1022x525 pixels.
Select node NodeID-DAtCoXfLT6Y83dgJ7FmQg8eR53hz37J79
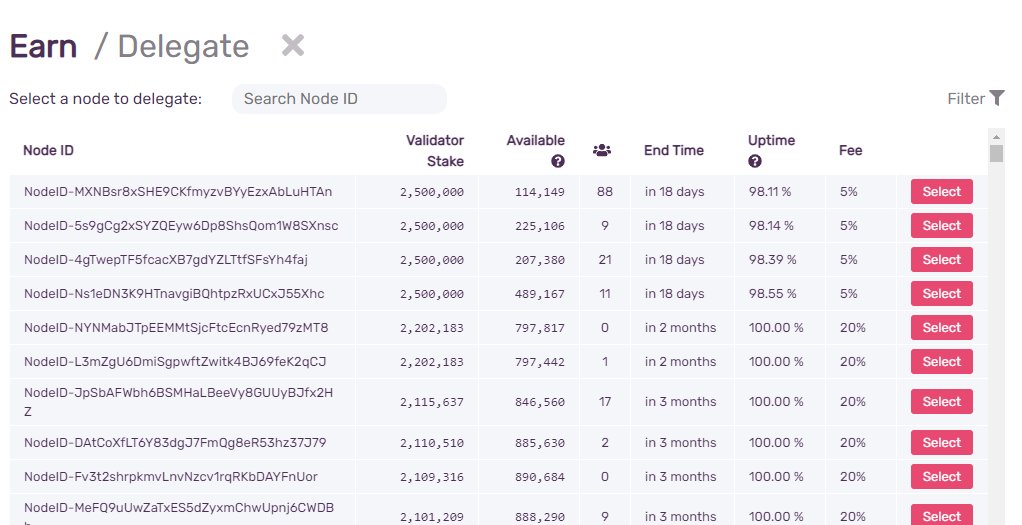click(941, 442)
